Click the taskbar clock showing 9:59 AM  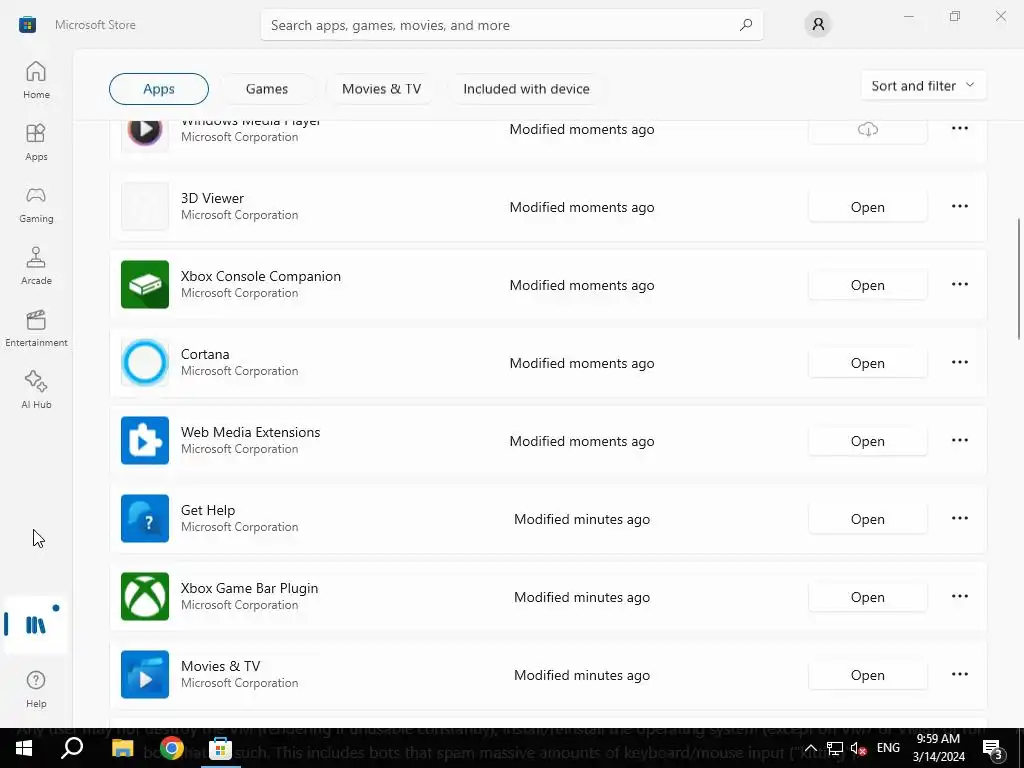938,748
